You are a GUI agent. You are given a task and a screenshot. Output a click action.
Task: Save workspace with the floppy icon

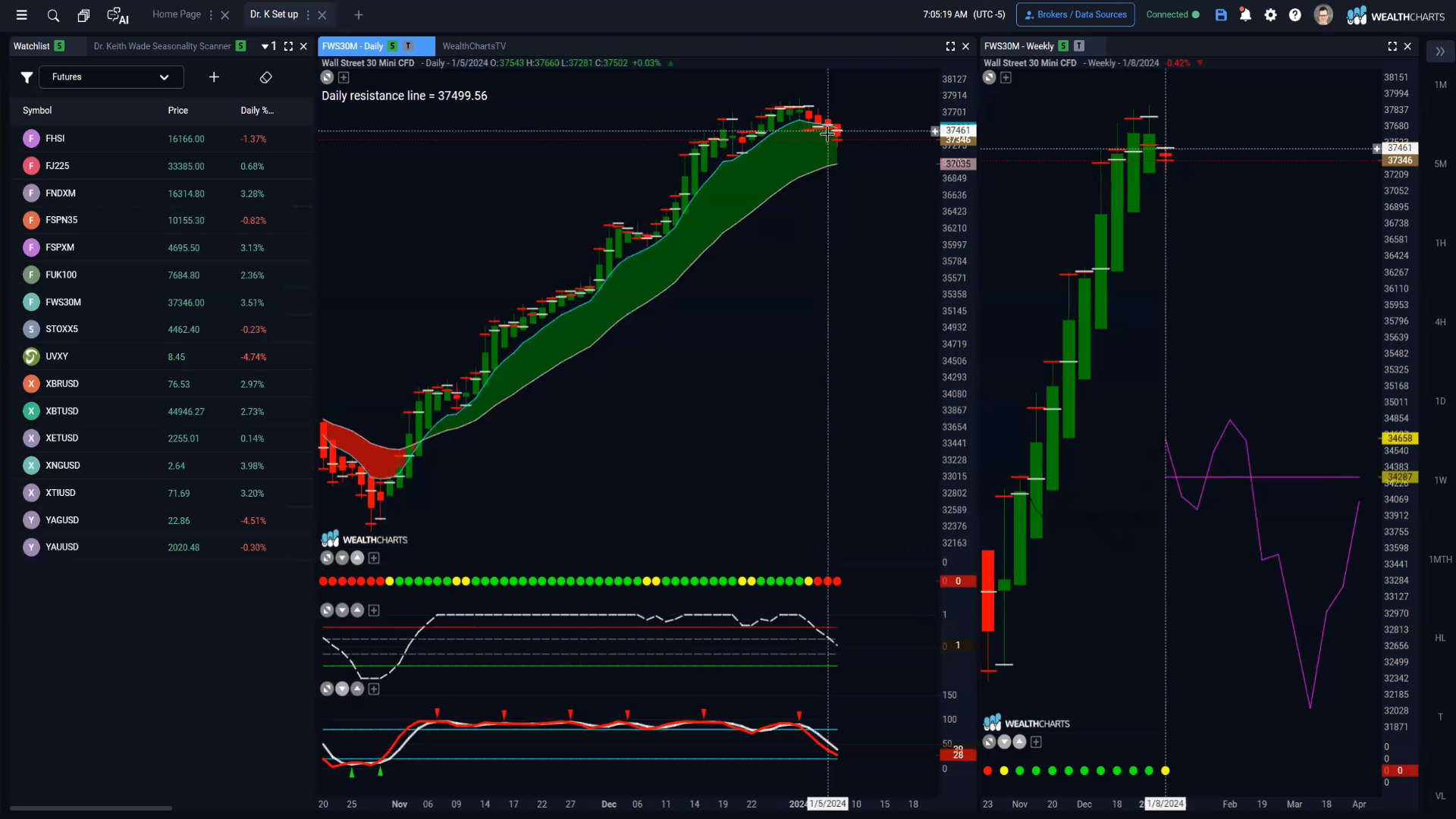coord(1221,14)
